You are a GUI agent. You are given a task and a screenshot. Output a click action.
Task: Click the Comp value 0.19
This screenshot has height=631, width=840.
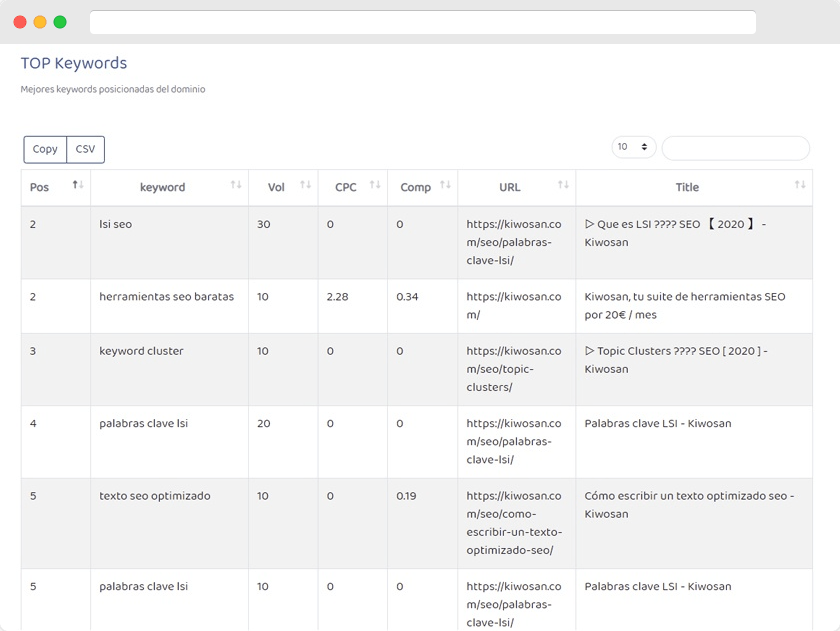coord(406,496)
